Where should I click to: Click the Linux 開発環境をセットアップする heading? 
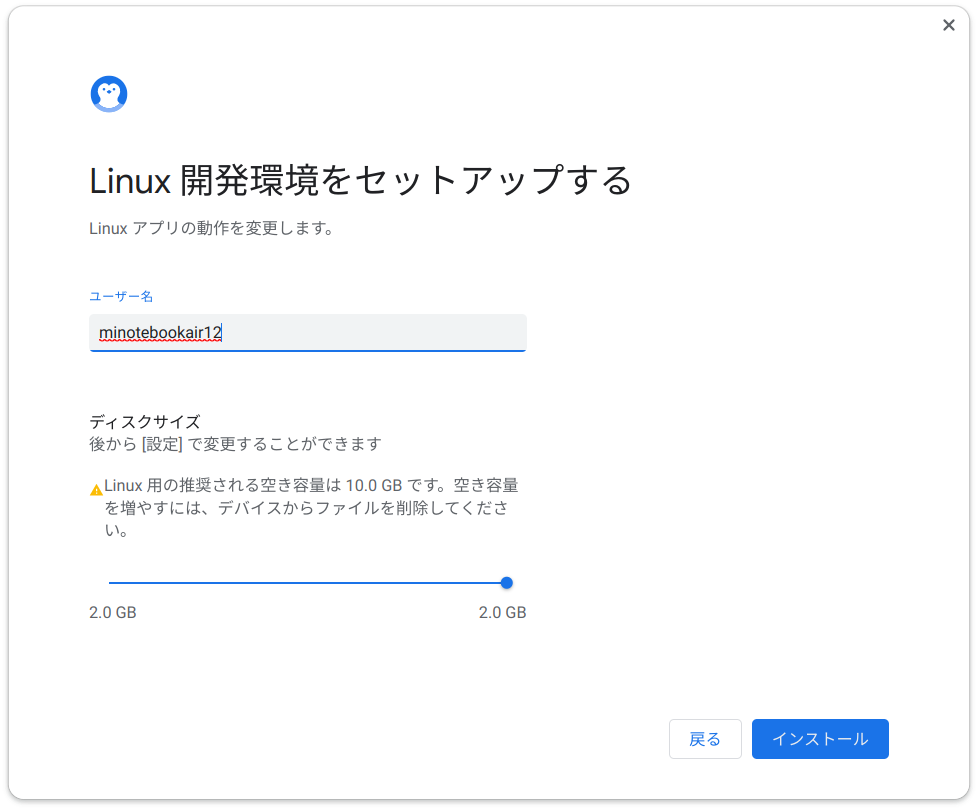[361, 181]
